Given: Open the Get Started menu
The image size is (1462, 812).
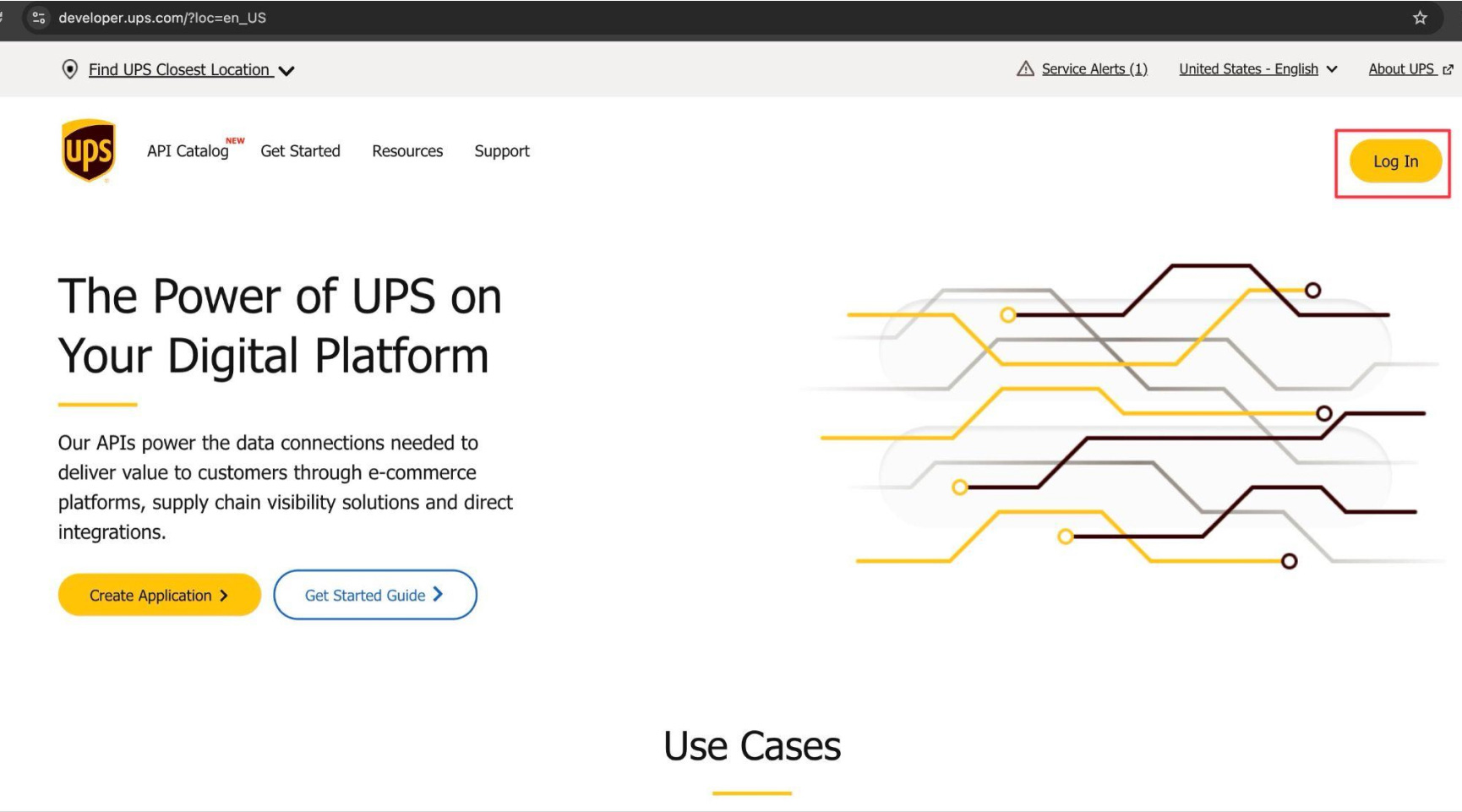Looking at the screenshot, I should click(300, 151).
